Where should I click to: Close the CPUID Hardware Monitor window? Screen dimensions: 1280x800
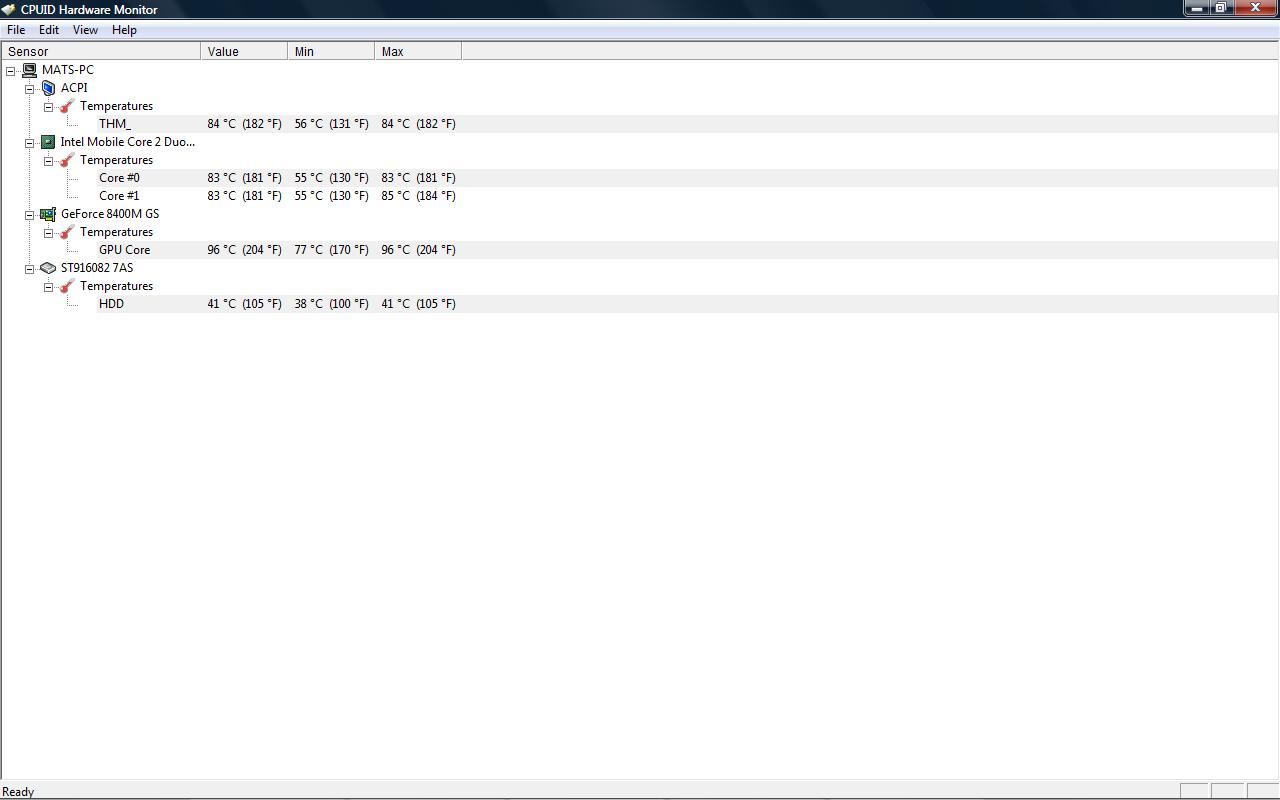tap(1256, 8)
